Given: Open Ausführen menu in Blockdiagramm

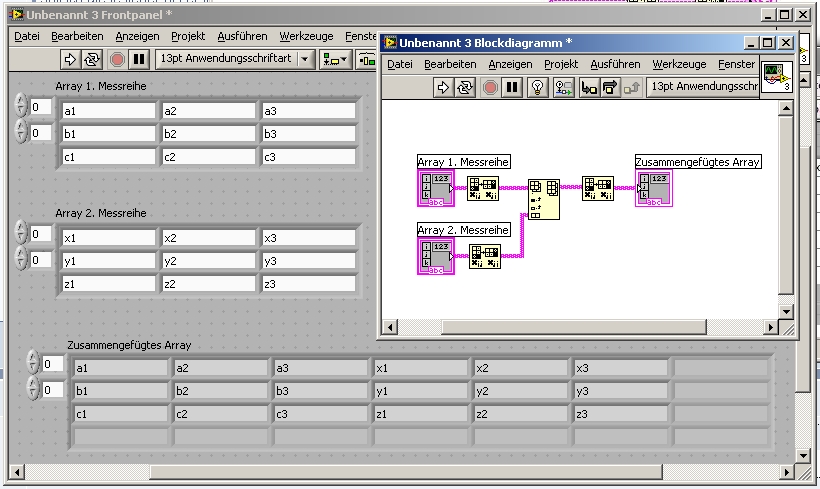Looking at the screenshot, I should [615, 64].
